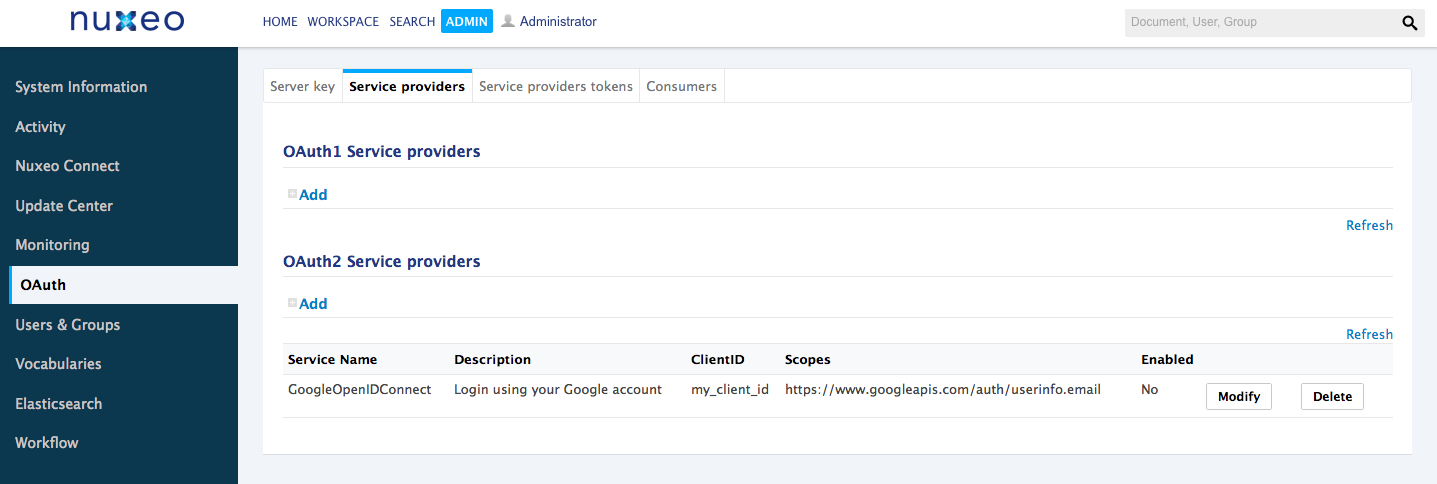Click the Administrator user icon

[x=508, y=21]
